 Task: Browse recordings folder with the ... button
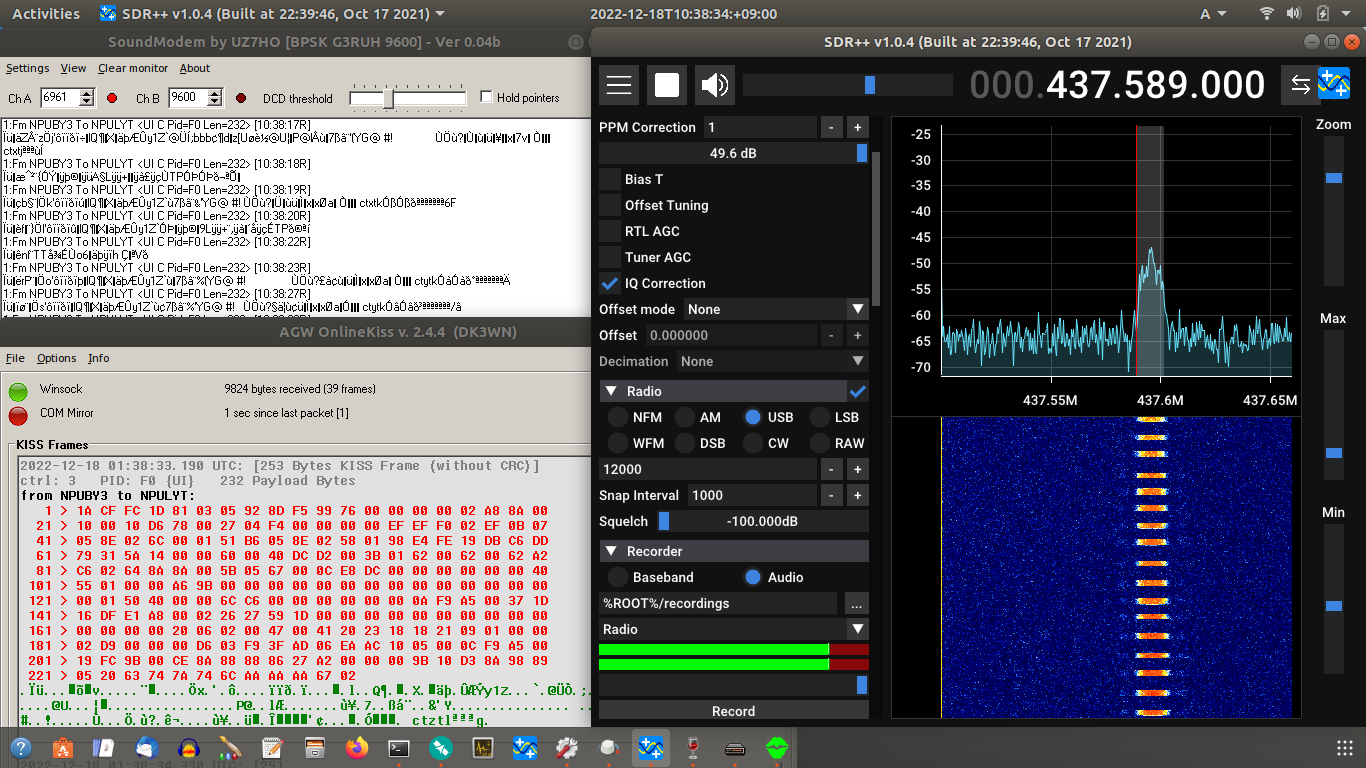(x=855, y=603)
